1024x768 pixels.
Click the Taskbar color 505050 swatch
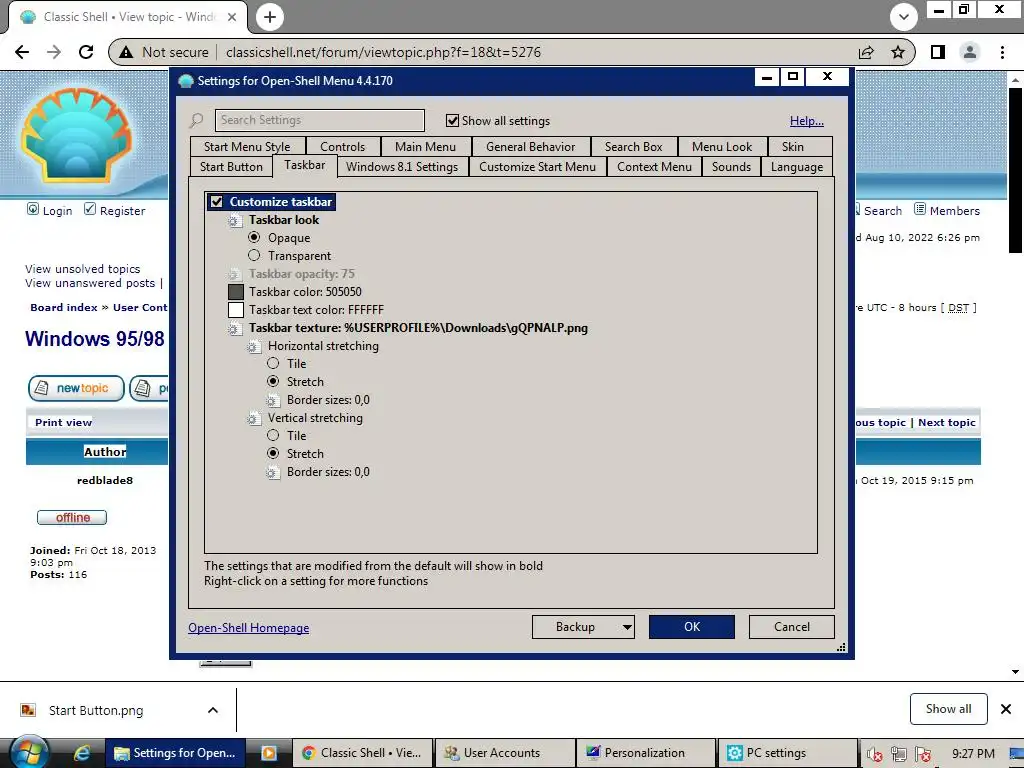(236, 292)
